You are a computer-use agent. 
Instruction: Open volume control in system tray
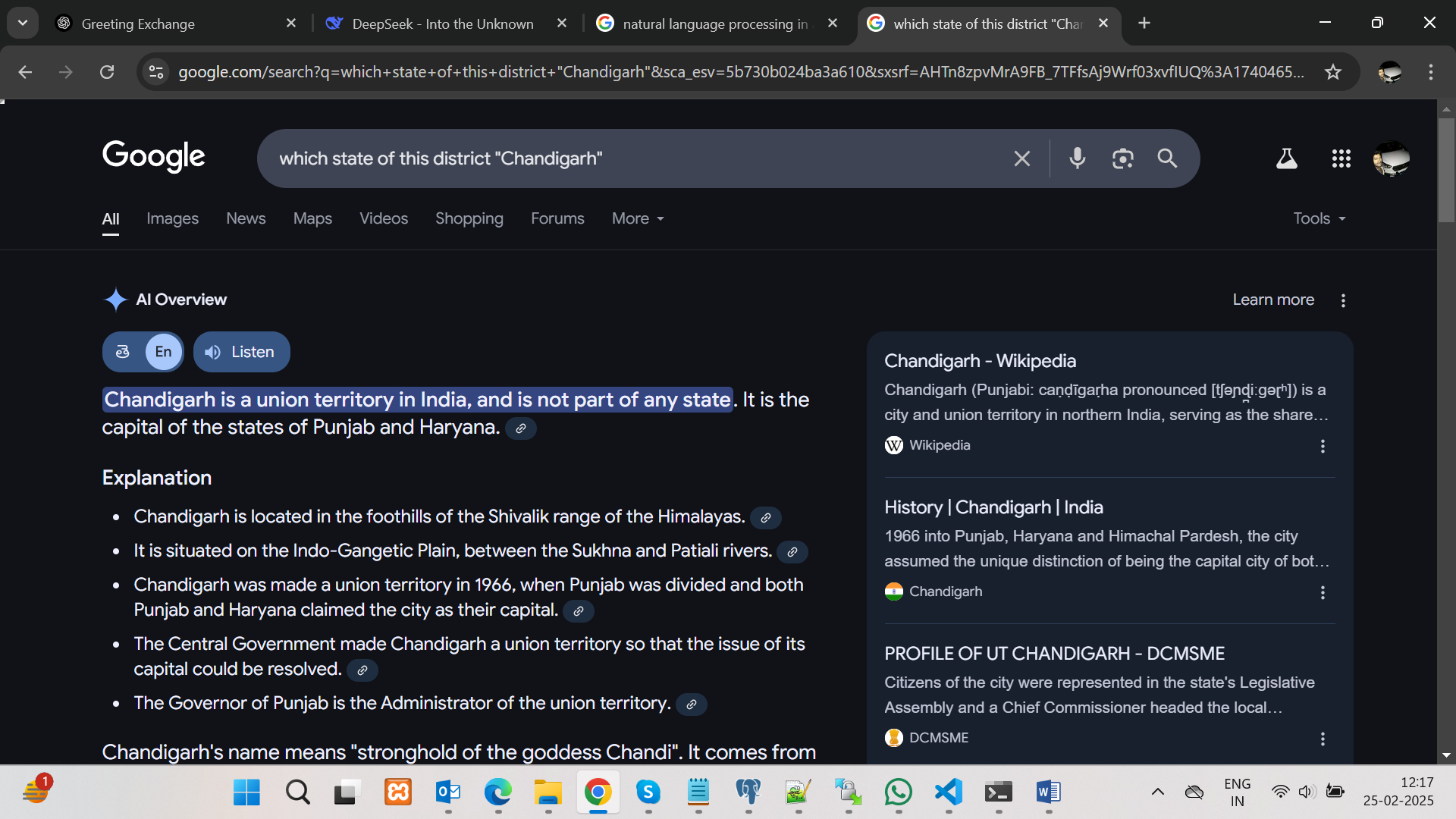(1306, 792)
